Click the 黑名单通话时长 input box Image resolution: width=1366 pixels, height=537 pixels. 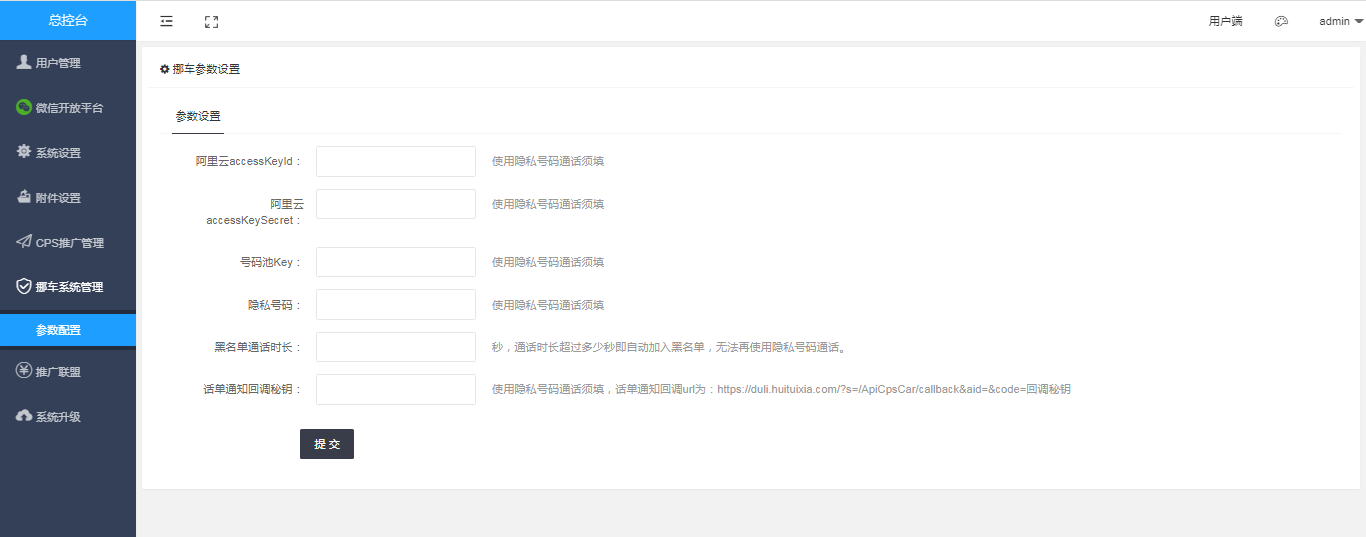[x=395, y=347]
